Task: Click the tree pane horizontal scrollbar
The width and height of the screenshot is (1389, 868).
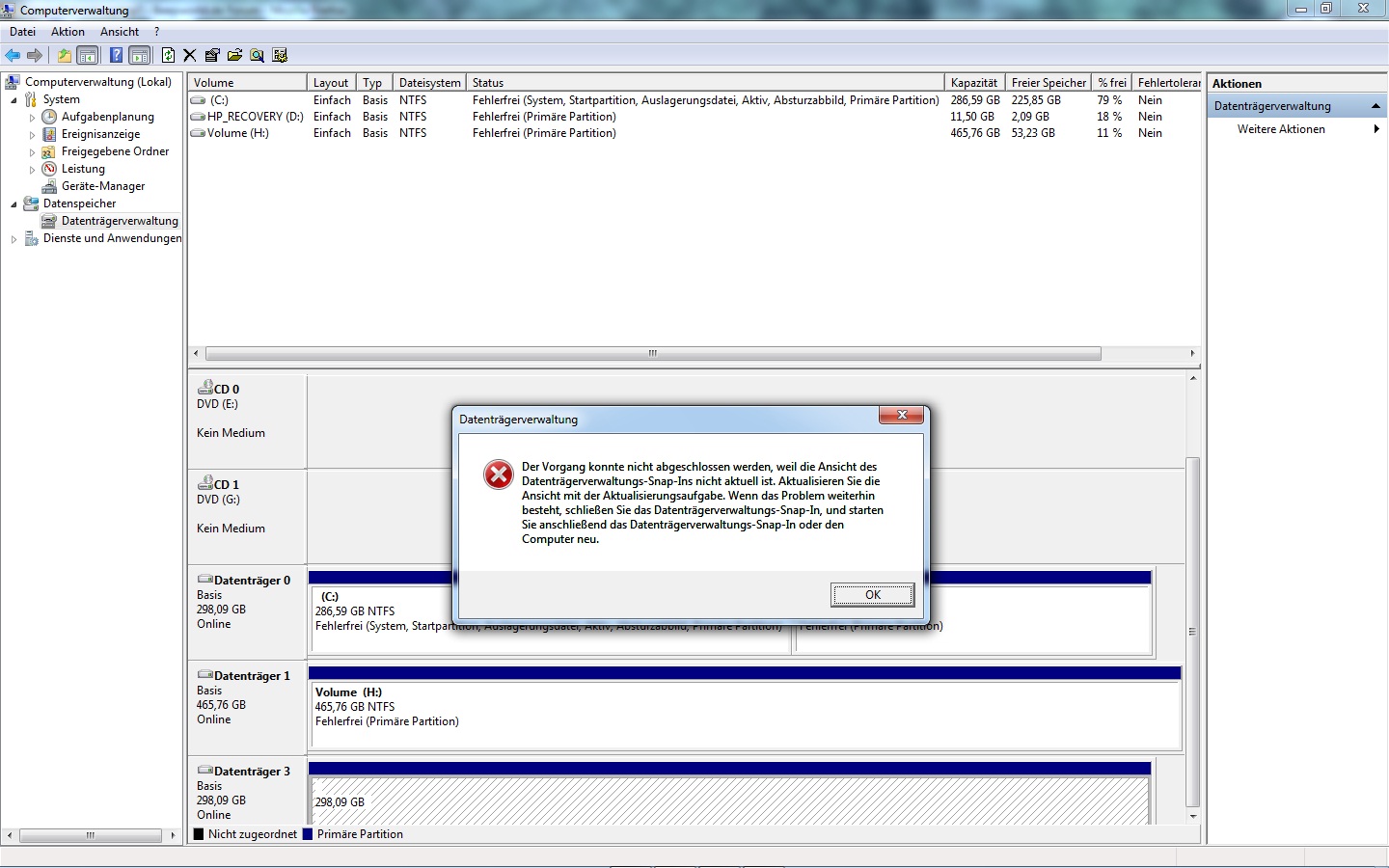Action: pos(91,835)
